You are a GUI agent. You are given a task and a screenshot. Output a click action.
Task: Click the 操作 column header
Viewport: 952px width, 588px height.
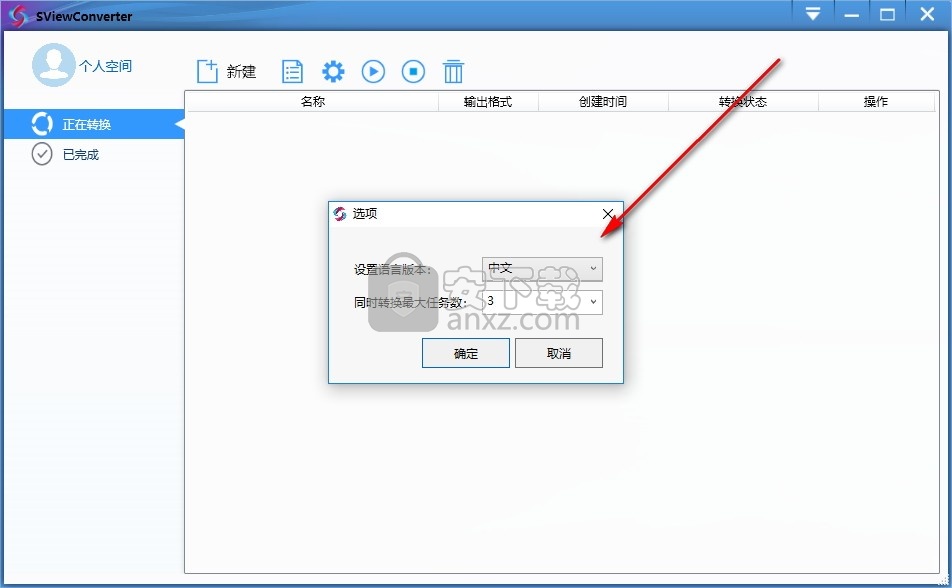pyautogui.click(x=876, y=101)
